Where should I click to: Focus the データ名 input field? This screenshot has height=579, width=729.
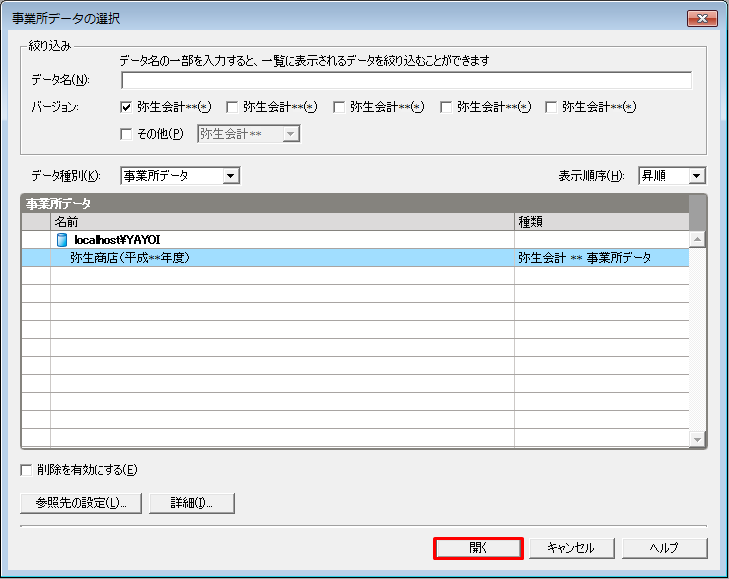406,80
